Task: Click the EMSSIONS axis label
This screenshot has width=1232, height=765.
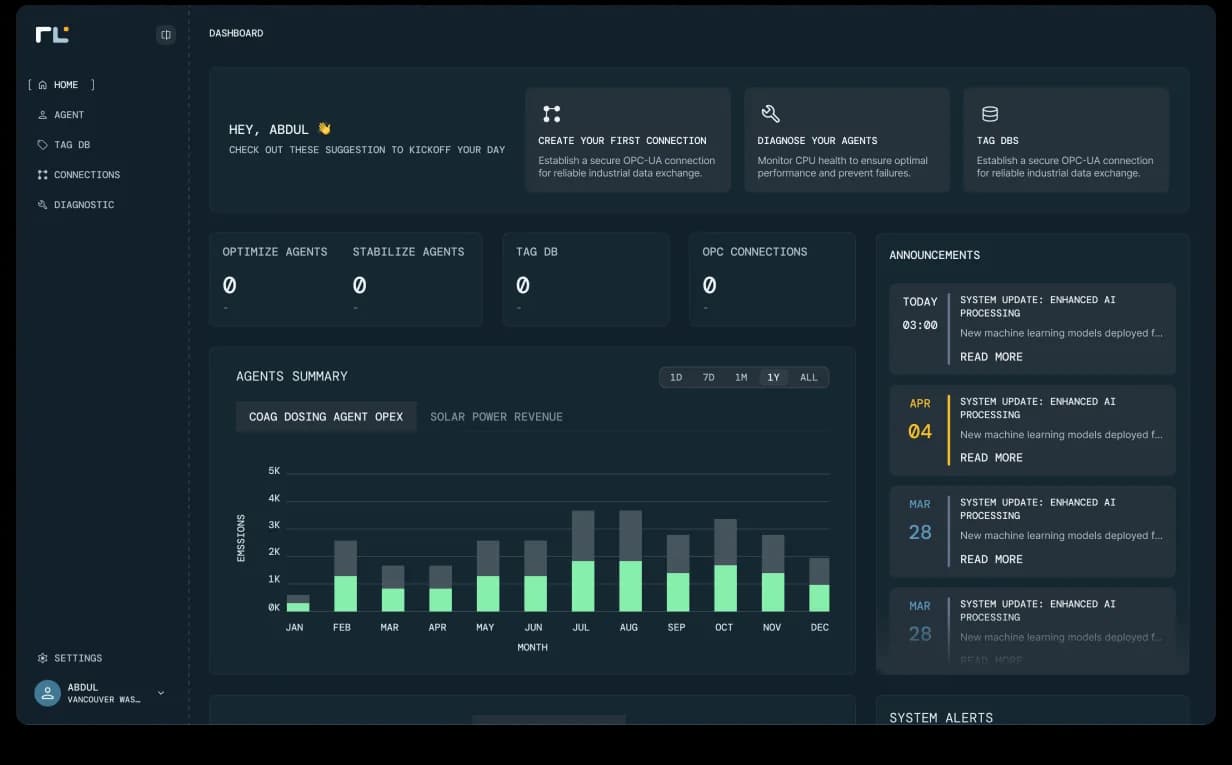Action: tap(241, 538)
